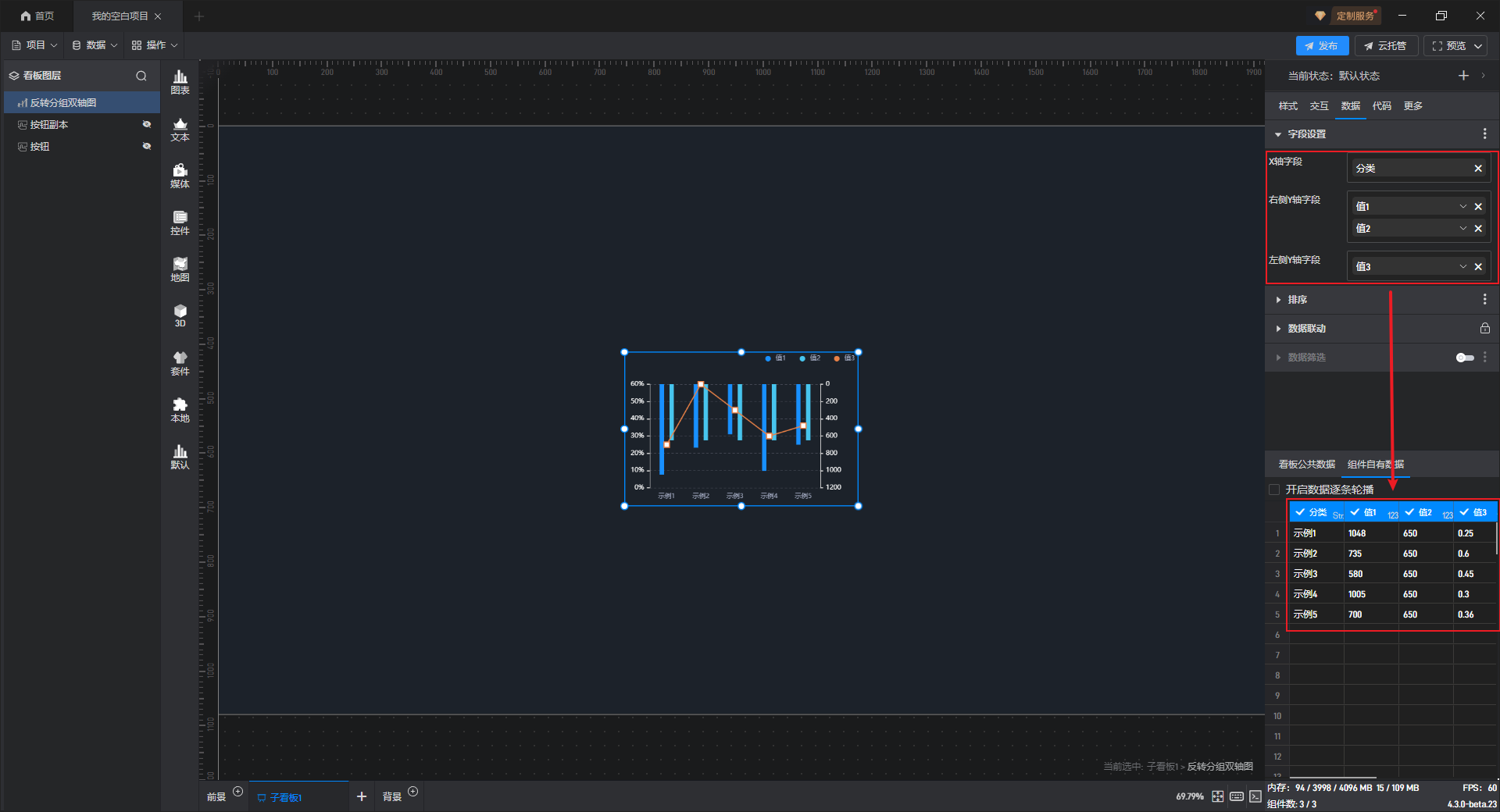Switch to the 代码 tab
The width and height of the screenshot is (1500, 812).
pos(1381,106)
